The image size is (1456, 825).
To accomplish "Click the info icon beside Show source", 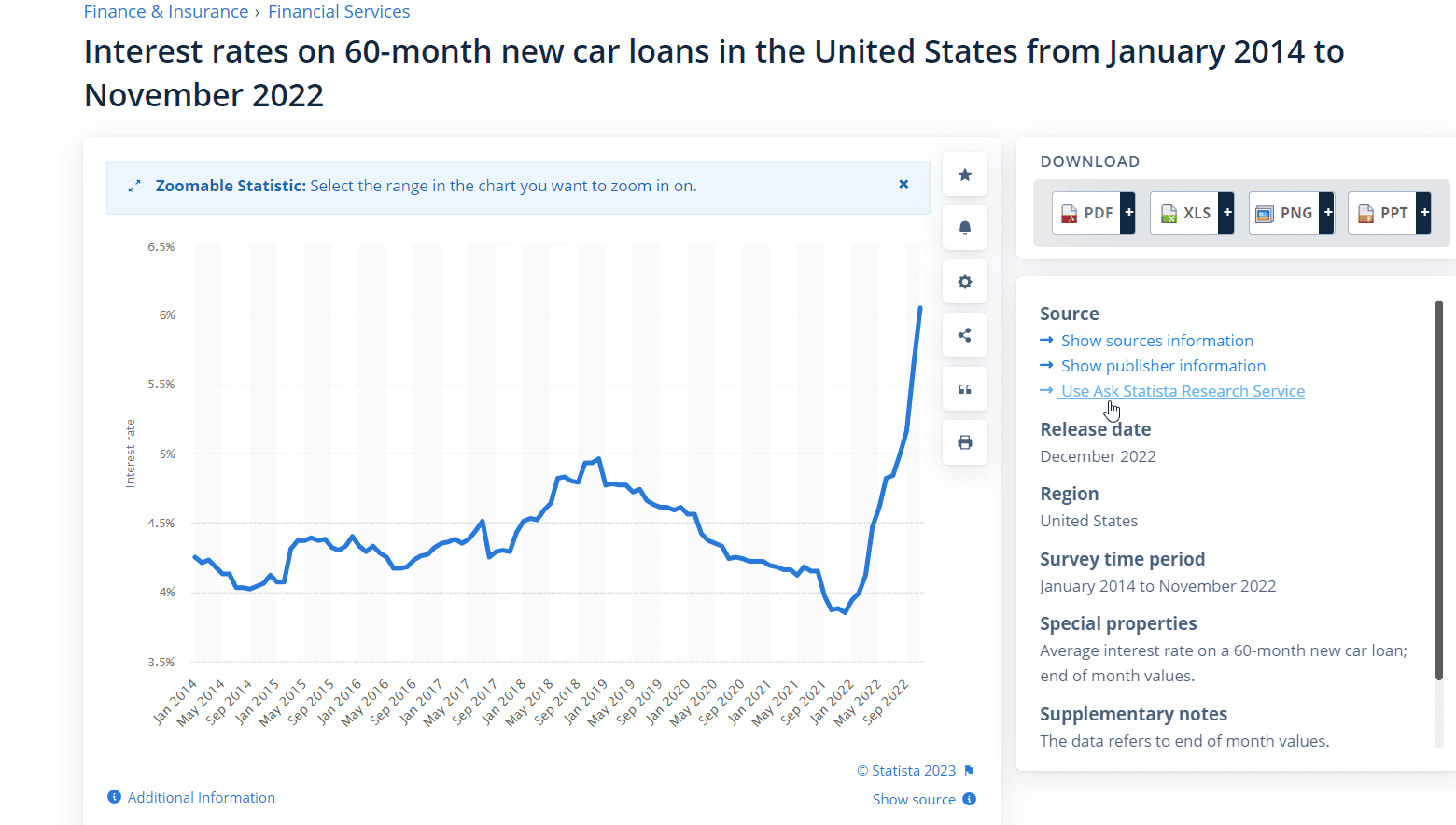I will click(969, 799).
